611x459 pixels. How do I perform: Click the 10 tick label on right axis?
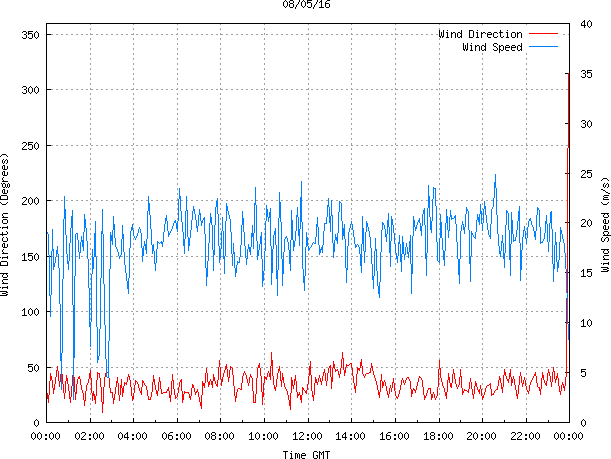pyautogui.click(x=586, y=323)
